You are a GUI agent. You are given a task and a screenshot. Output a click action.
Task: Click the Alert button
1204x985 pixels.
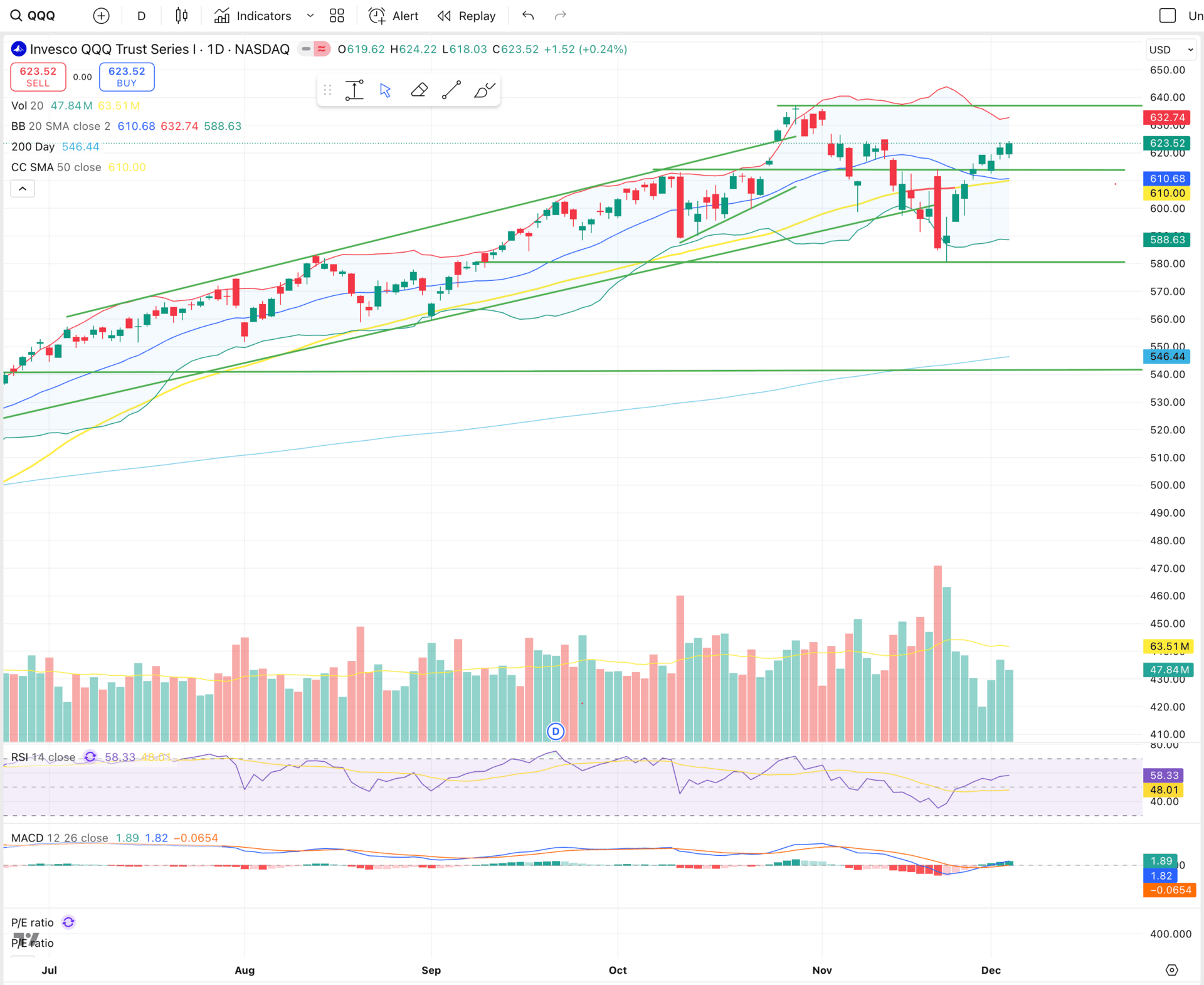393,16
